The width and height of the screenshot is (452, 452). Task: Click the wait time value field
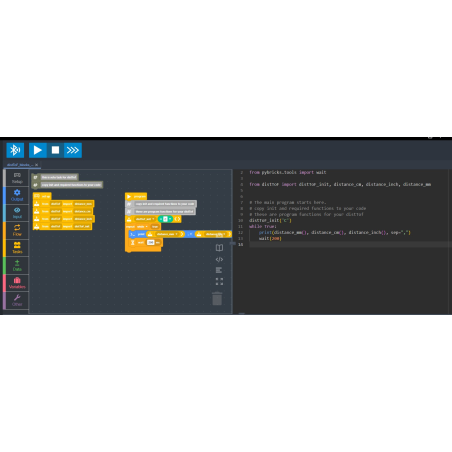point(151,242)
